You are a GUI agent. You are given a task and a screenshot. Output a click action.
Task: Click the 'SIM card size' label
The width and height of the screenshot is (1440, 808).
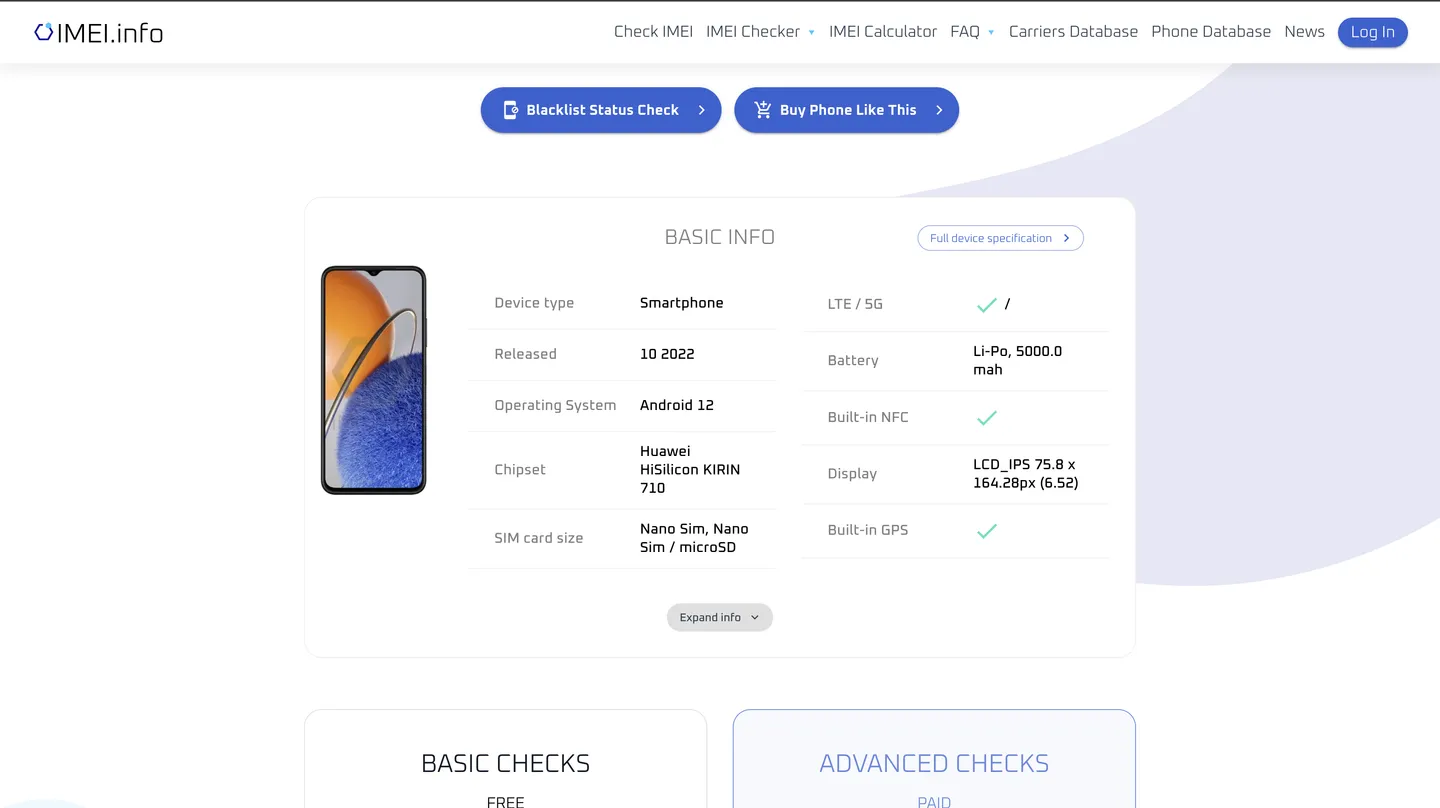coord(538,538)
